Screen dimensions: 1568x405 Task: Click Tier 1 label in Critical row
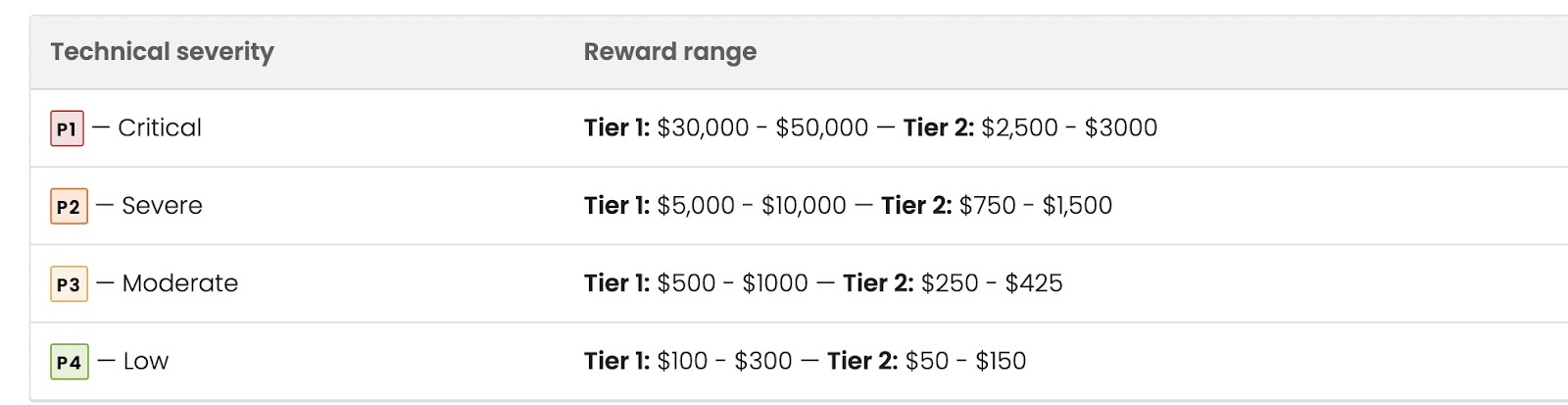[616, 127]
